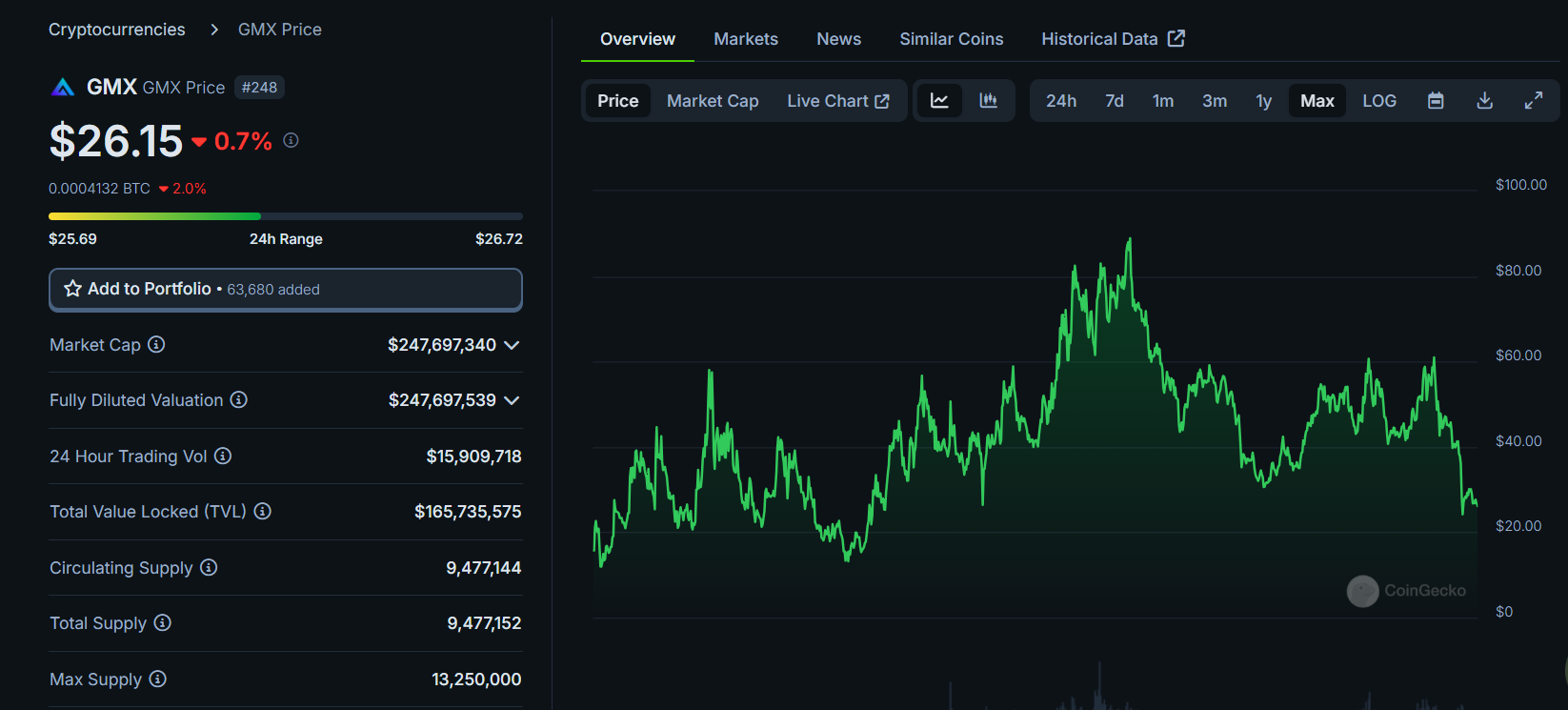The width and height of the screenshot is (1568, 710).
Task: Set chart range to 1y
Action: [x=1264, y=101]
